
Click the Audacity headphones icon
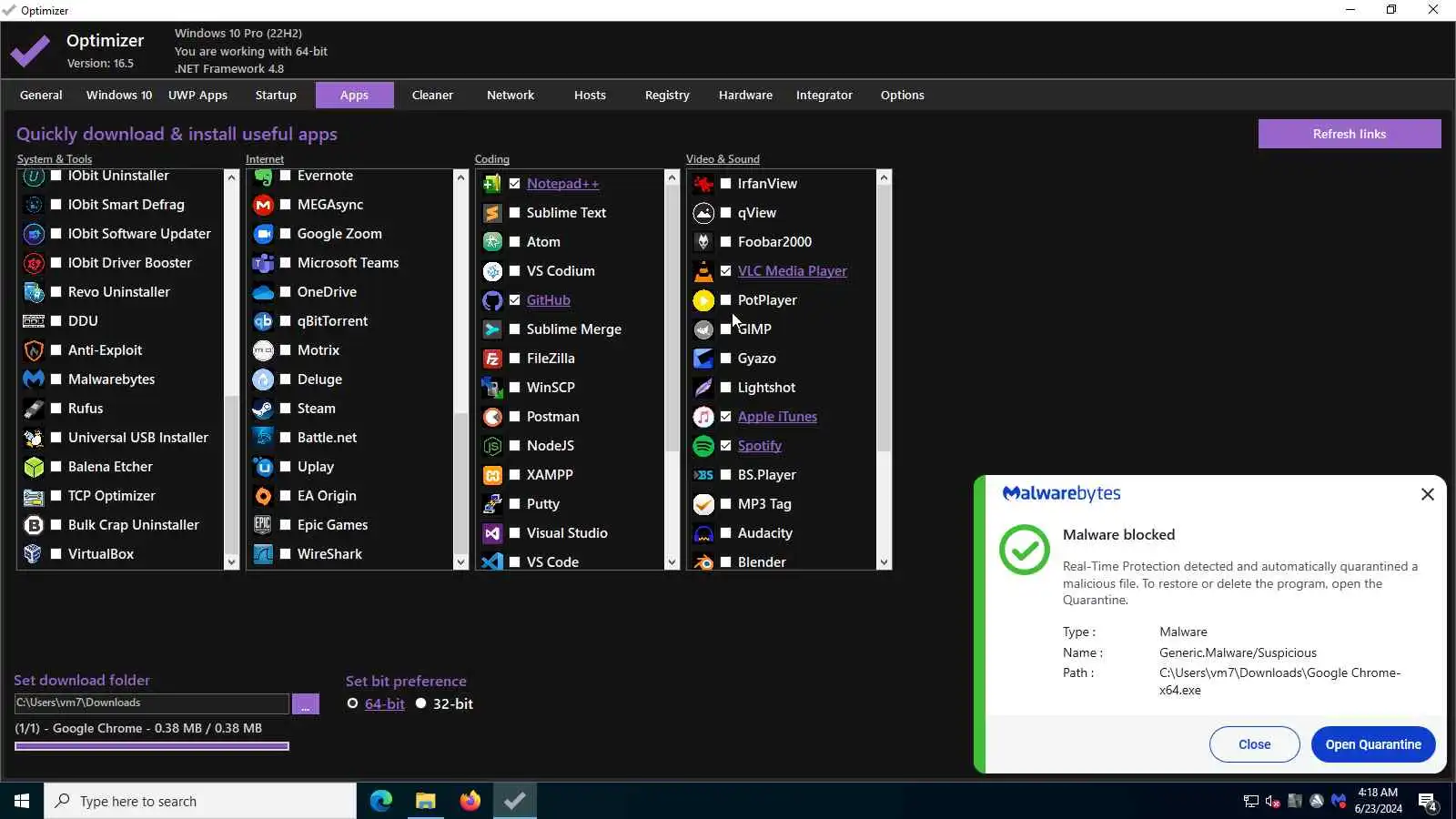(703, 533)
